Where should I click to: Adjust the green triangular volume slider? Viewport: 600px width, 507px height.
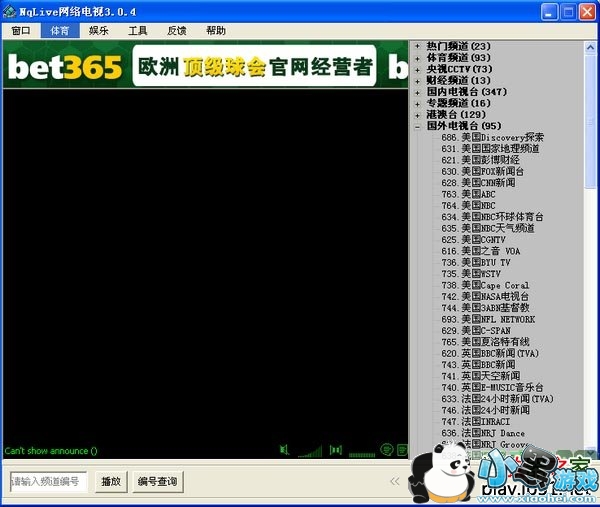[x=310, y=451]
